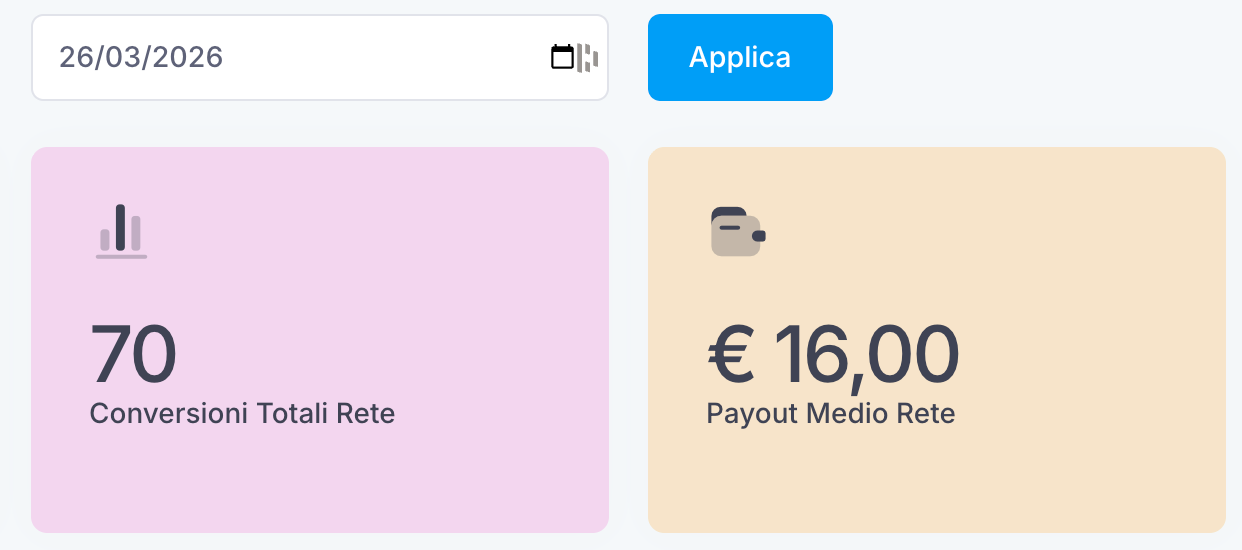This screenshot has width=1242, height=550.
Task: Click the Conversioni Totali Rete label
Action: click(242, 413)
